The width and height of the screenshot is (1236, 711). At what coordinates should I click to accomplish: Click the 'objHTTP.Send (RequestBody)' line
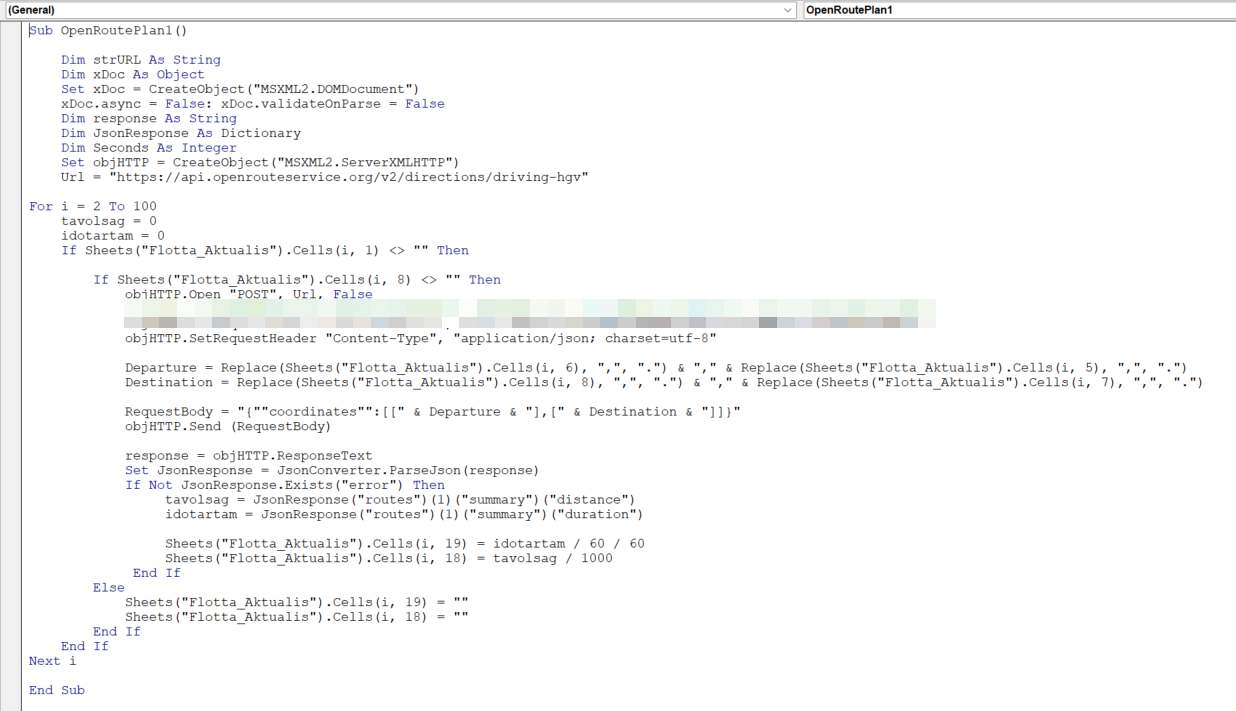[x=228, y=426]
